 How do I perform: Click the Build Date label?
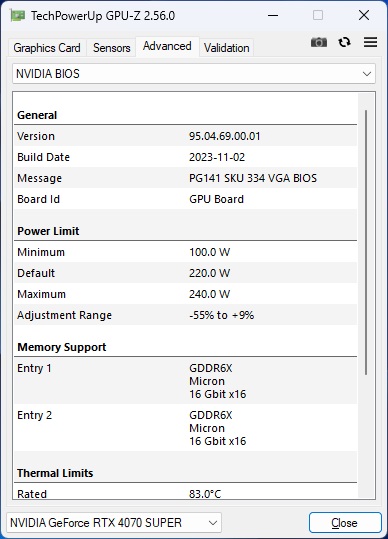(43, 157)
